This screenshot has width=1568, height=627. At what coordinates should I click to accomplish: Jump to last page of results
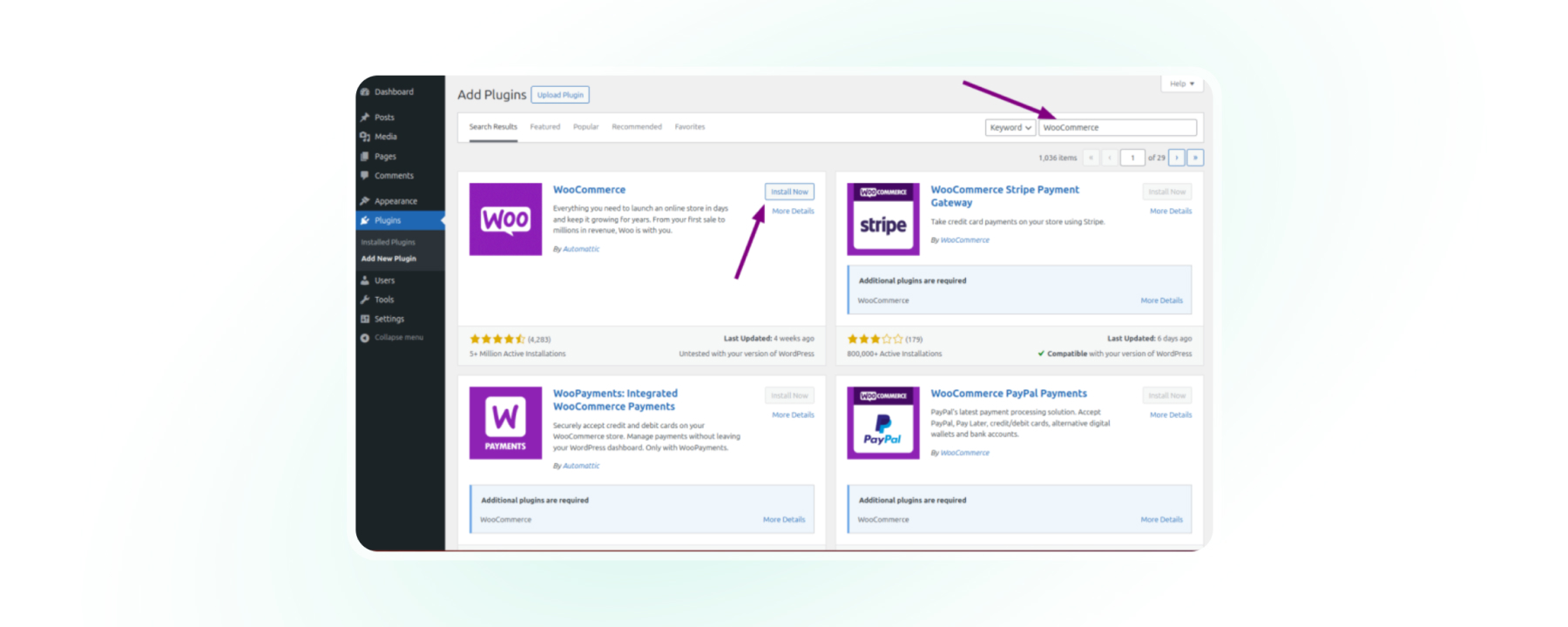tap(1195, 158)
